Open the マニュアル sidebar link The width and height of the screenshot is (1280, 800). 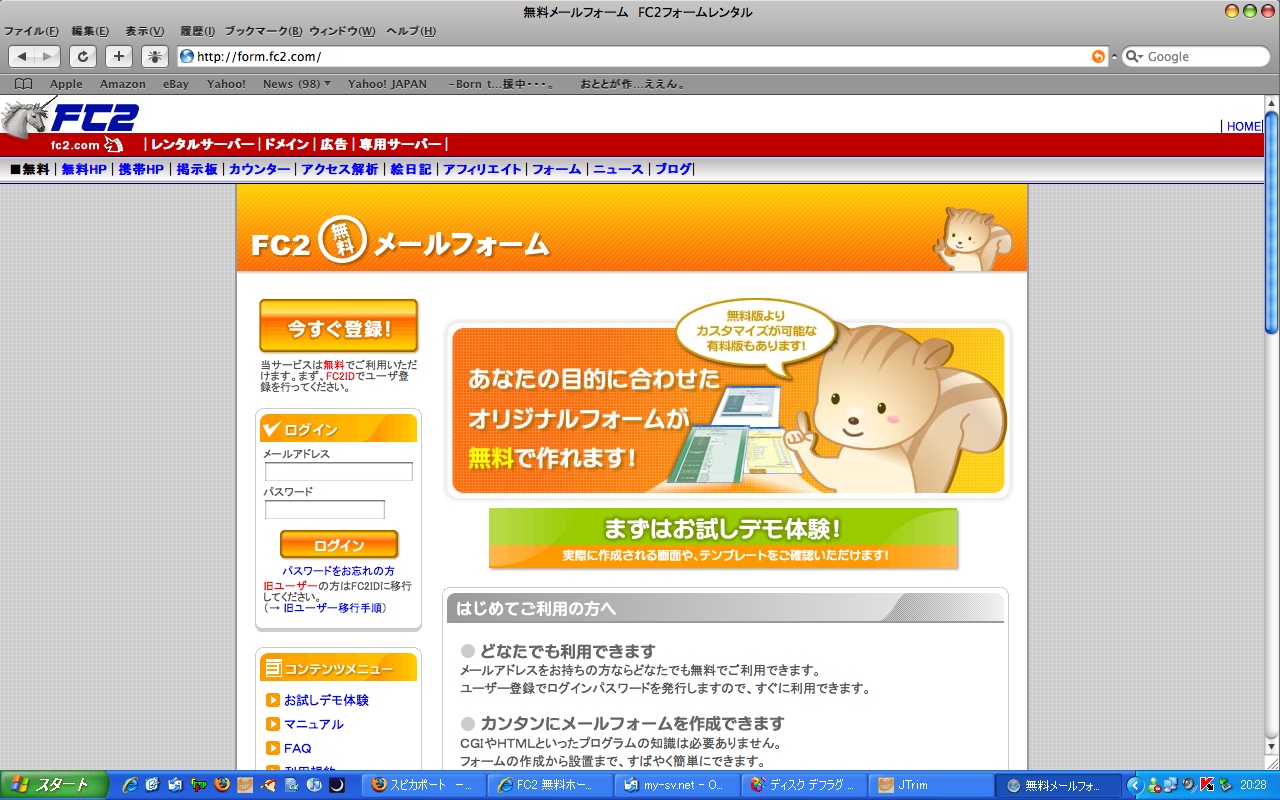pos(313,724)
